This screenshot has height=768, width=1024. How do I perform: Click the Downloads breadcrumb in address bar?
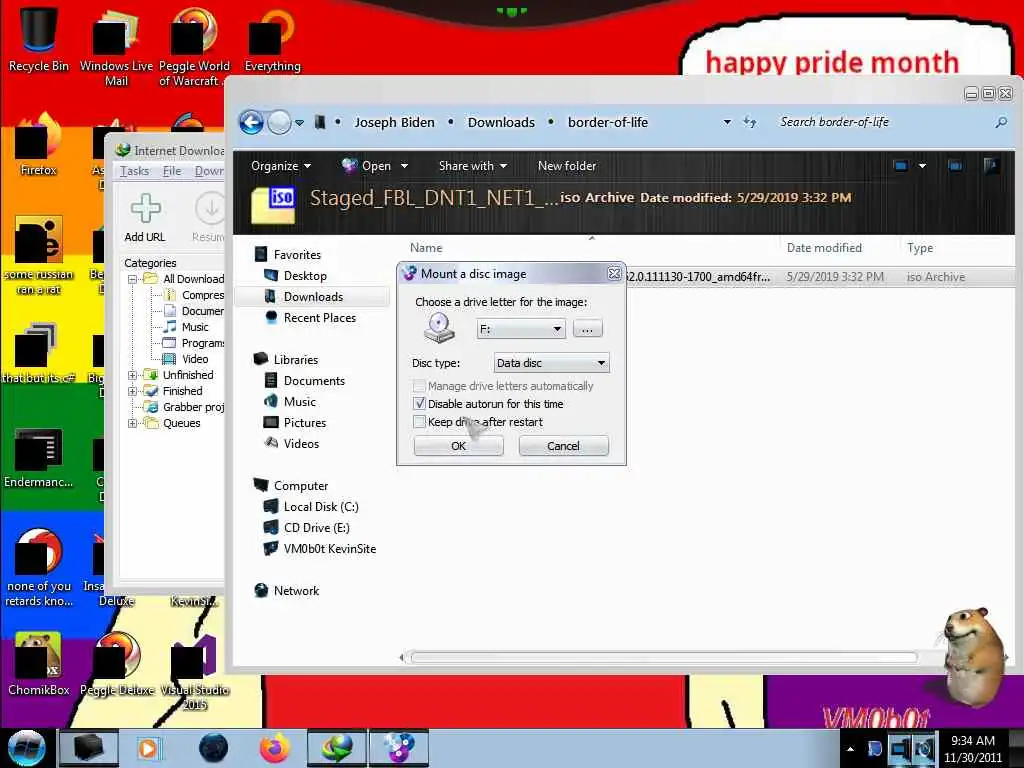501,122
